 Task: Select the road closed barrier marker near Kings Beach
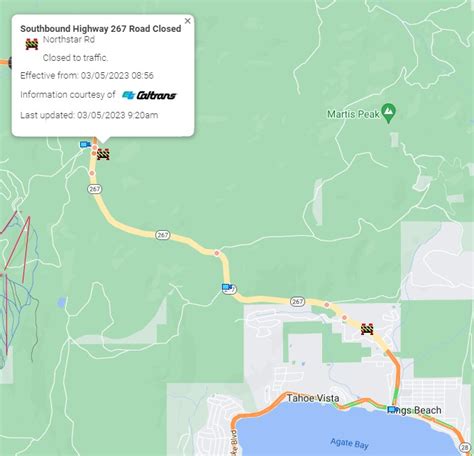tap(367, 329)
